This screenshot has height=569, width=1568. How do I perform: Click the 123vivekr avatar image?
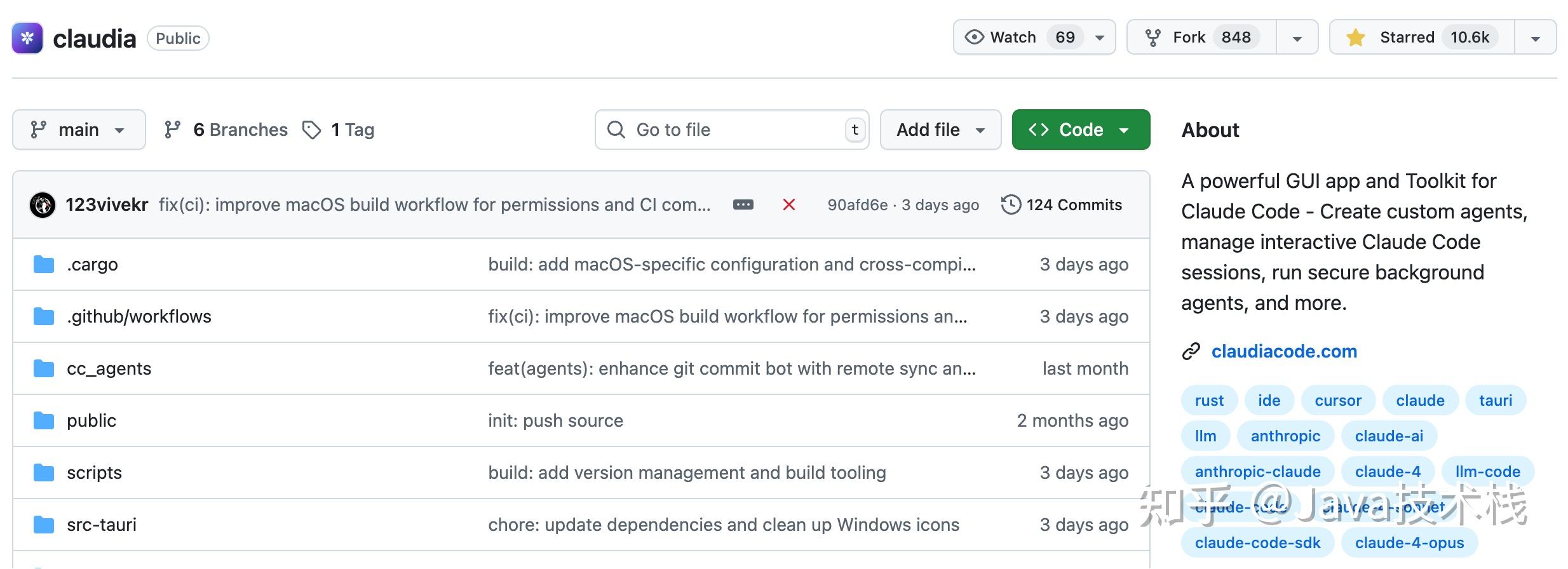pyautogui.click(x=43, y=204)
